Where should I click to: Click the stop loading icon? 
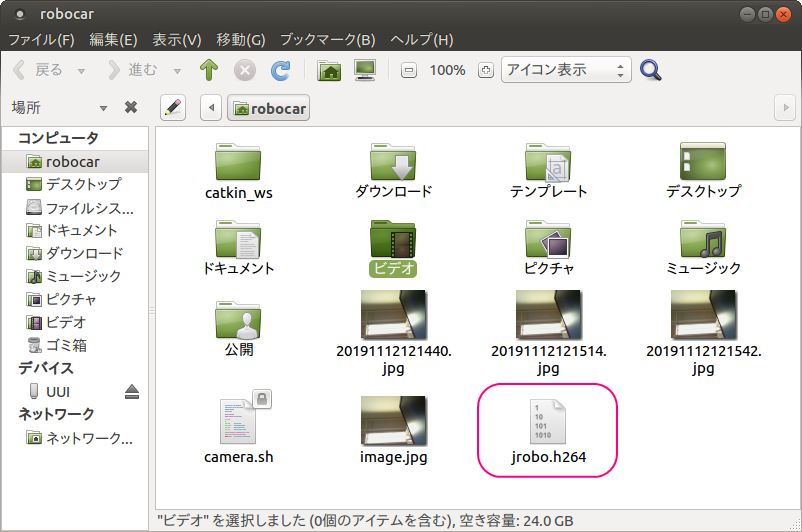point(245,70)
